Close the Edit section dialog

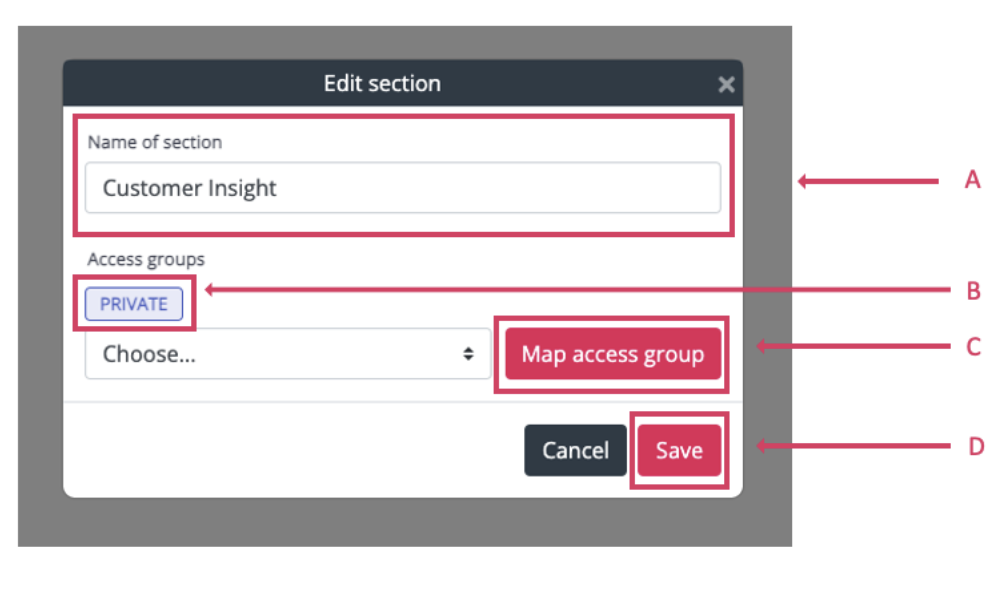tap(726, 85)
